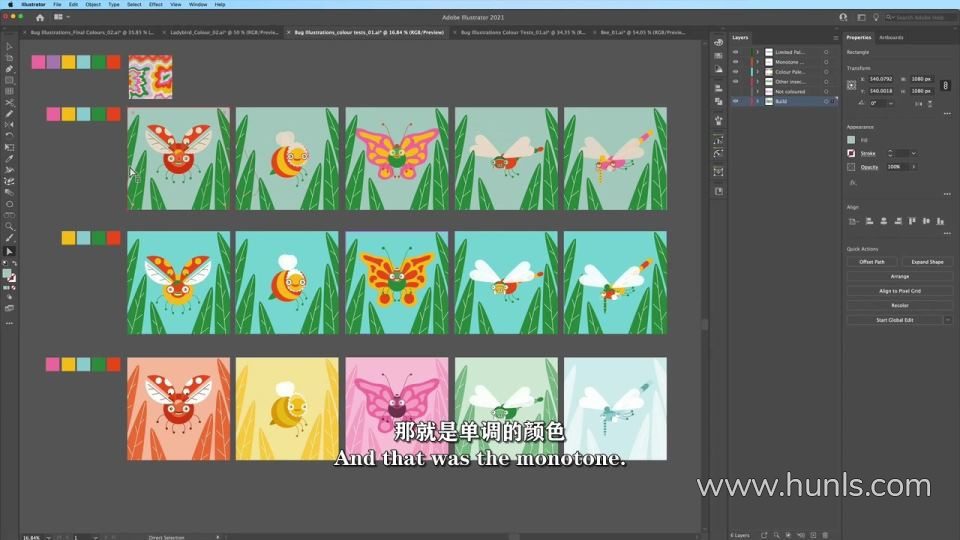Select the Pen tool in the toolbar
The height and width of the screenshot is (540, 960).
pos(9,69)
